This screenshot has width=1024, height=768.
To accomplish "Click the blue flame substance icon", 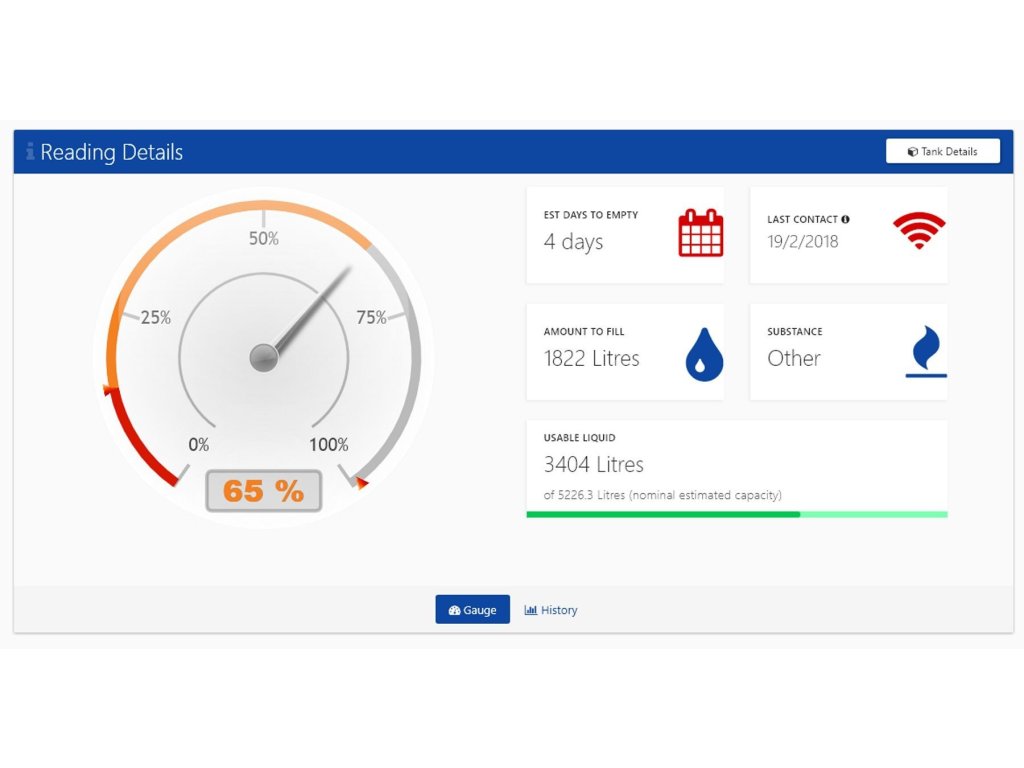I will [x=926, y=351].
